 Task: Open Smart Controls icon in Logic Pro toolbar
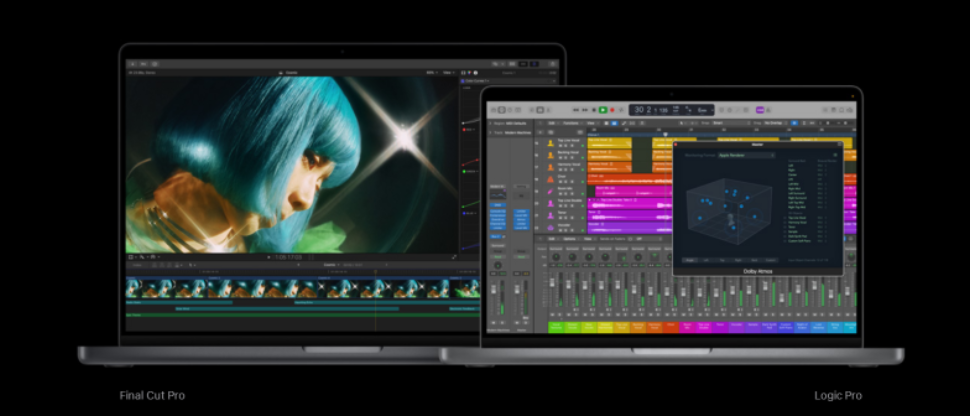click(x=531, y=110)
